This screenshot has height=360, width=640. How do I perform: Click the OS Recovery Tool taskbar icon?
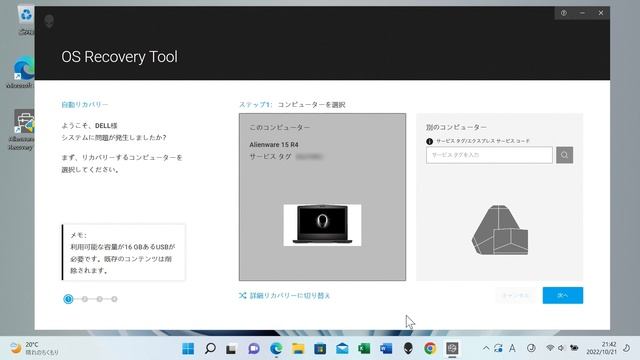tap(452, 349)
